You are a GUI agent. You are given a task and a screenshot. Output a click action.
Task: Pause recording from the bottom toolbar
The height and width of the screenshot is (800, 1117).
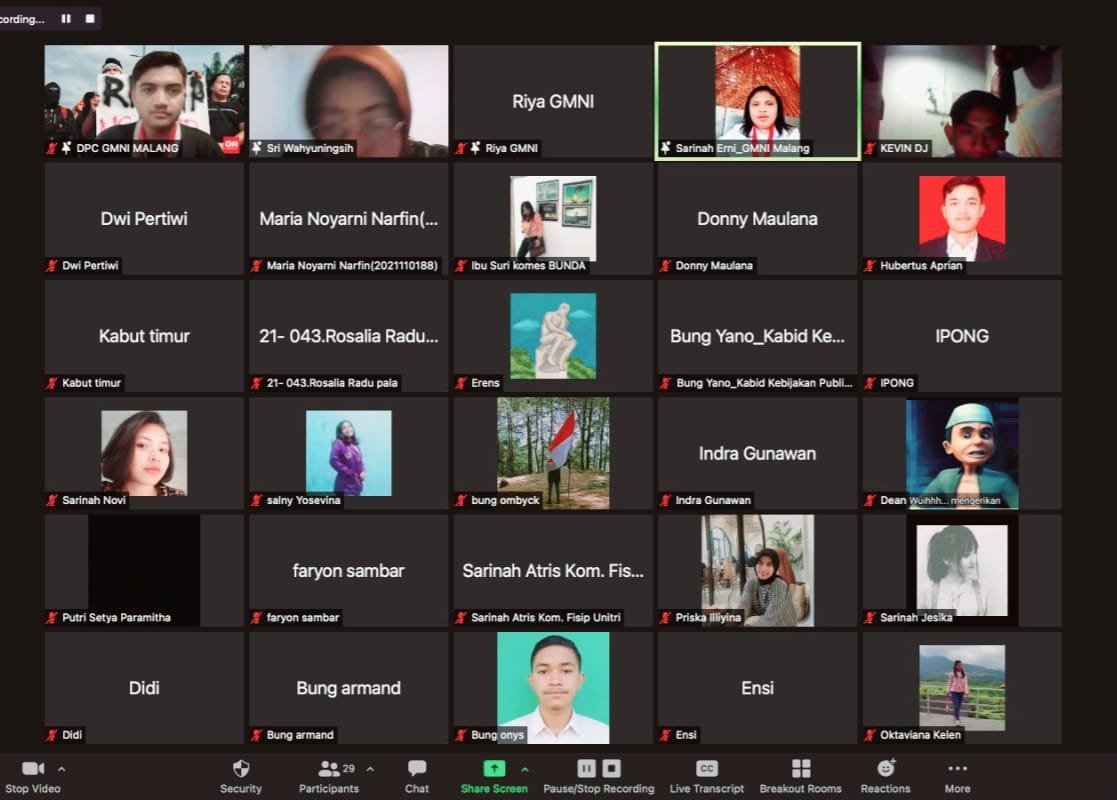587,769
